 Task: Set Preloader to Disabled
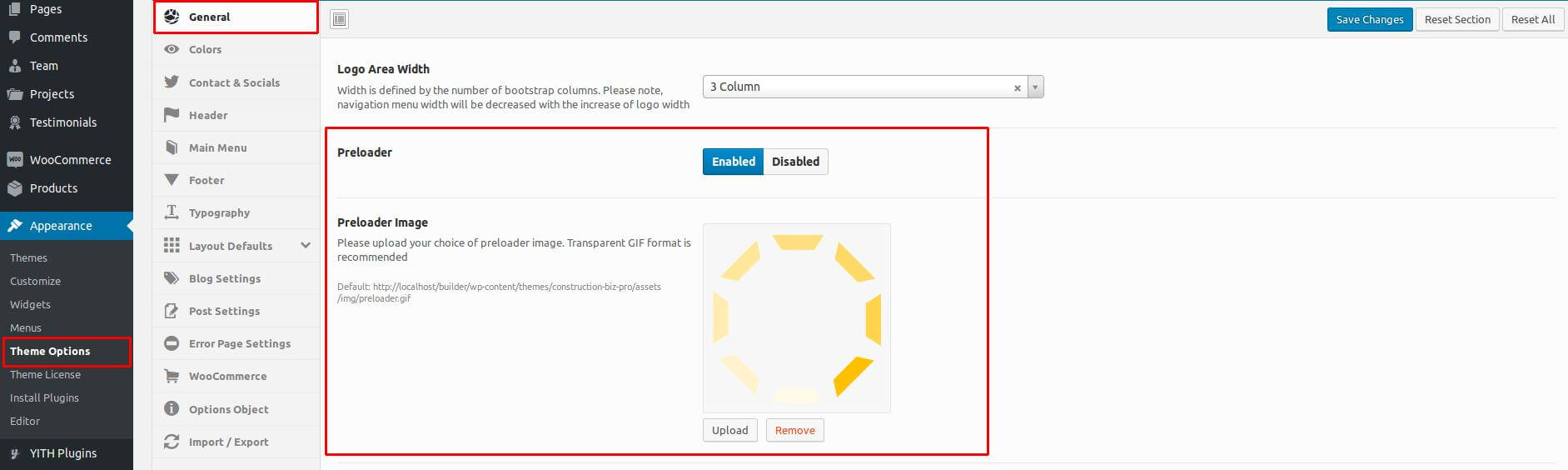795,162
